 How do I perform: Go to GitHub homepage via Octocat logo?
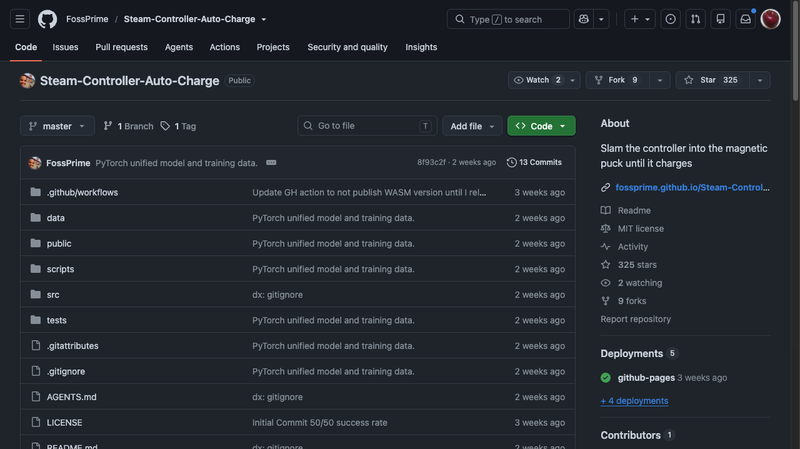[x=47, y=19]
